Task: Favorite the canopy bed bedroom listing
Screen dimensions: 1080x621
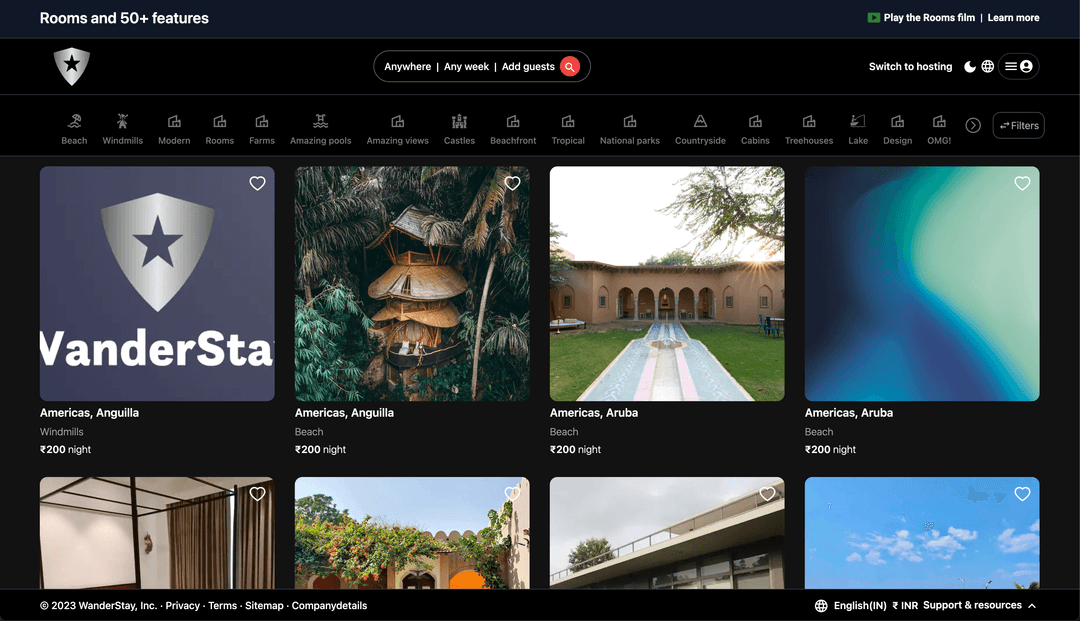Action: click(x=258, y=494)
